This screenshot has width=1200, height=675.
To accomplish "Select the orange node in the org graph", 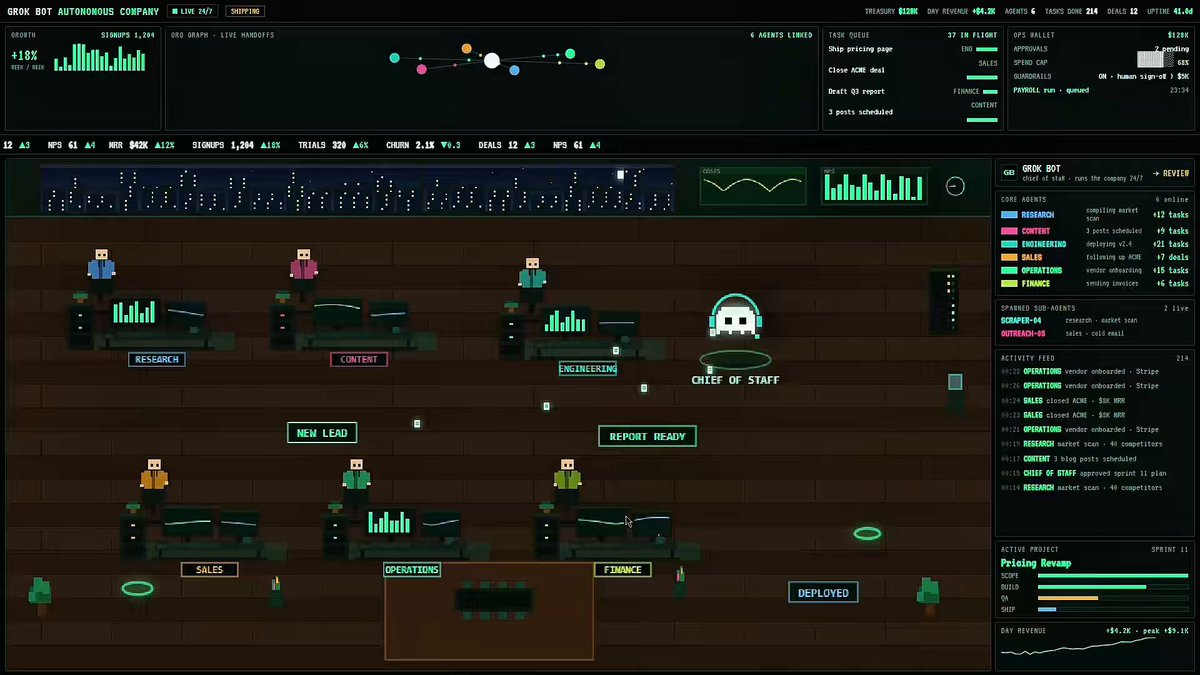I will [467, 48].
